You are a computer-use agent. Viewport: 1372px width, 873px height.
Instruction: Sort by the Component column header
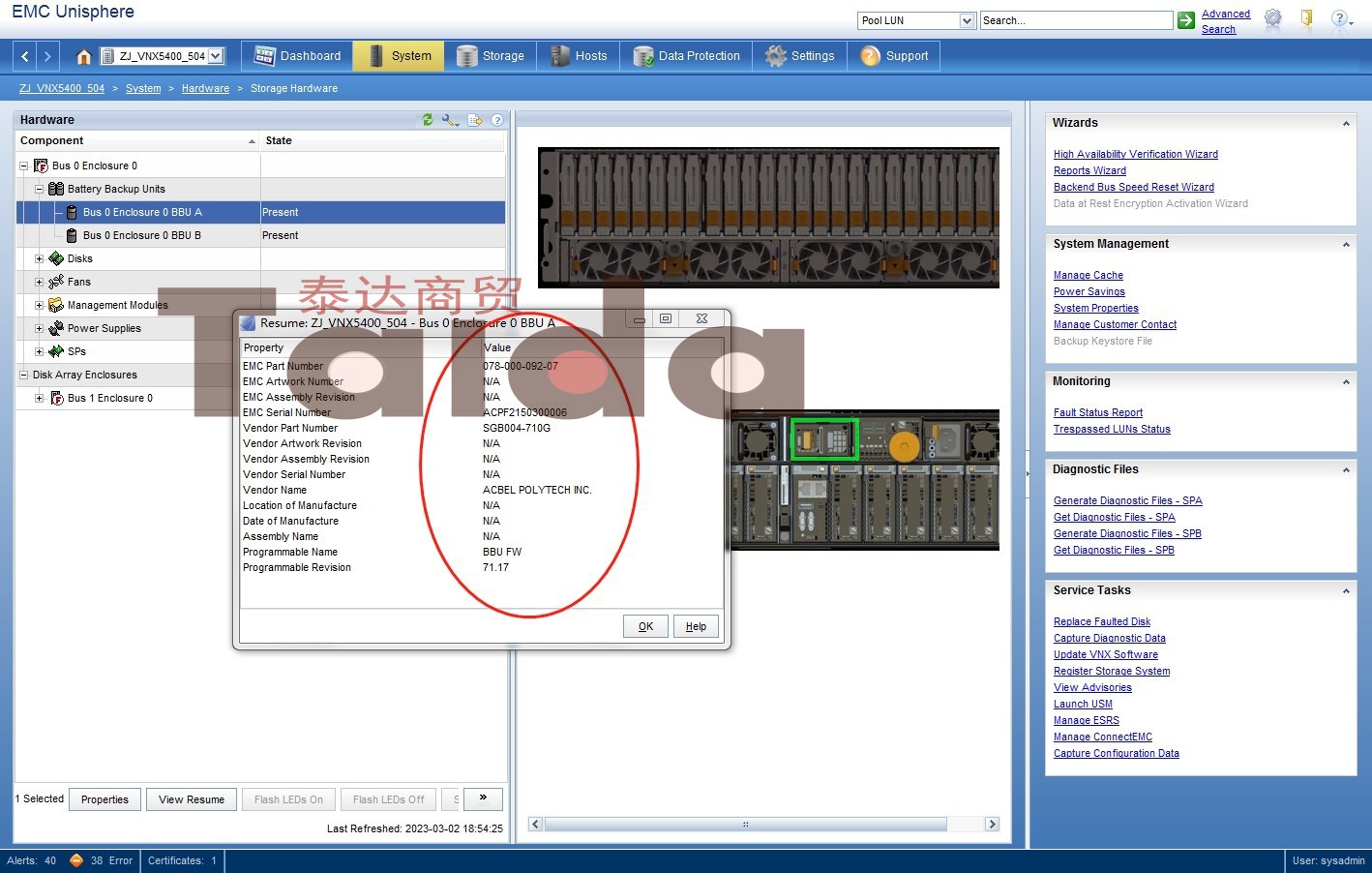coord(137,140)
